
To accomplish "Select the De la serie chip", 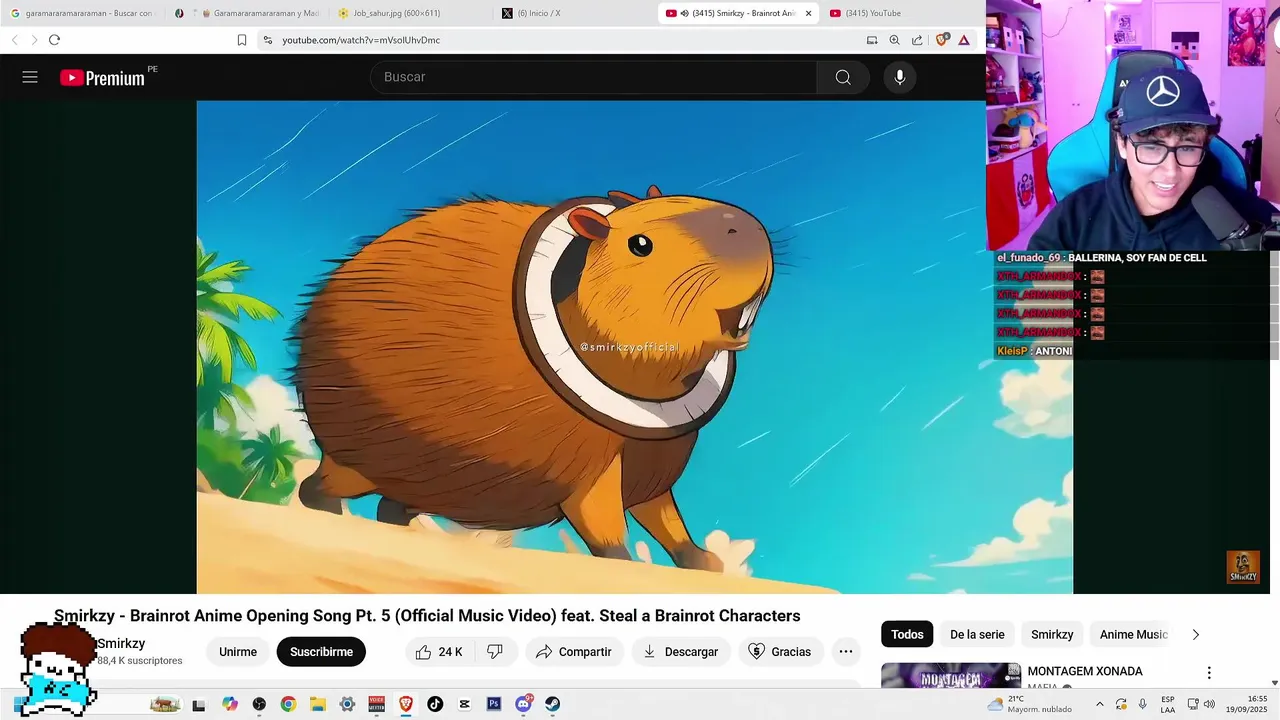I will (977, 634).
